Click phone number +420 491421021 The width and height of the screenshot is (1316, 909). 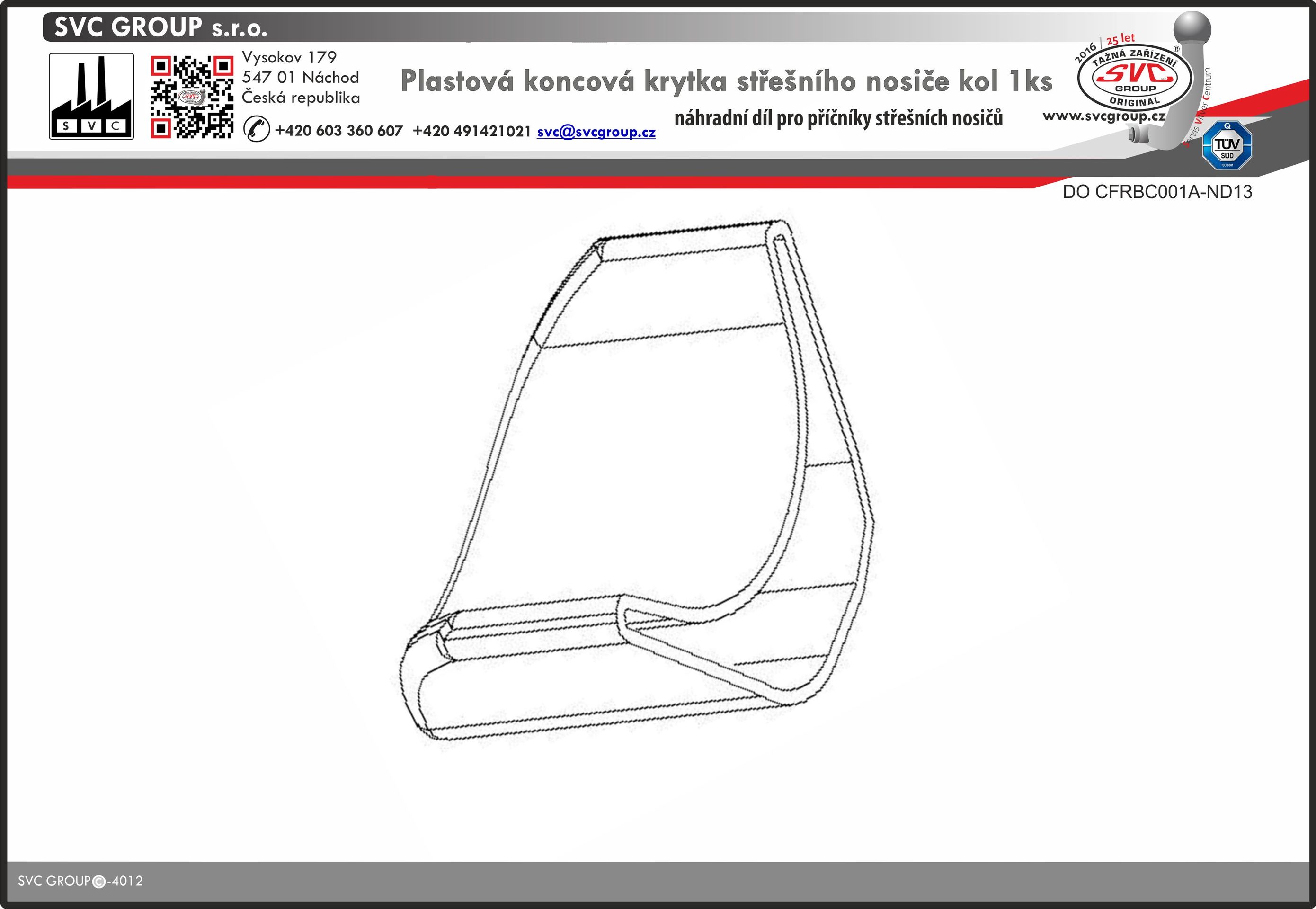coord(471,131)
